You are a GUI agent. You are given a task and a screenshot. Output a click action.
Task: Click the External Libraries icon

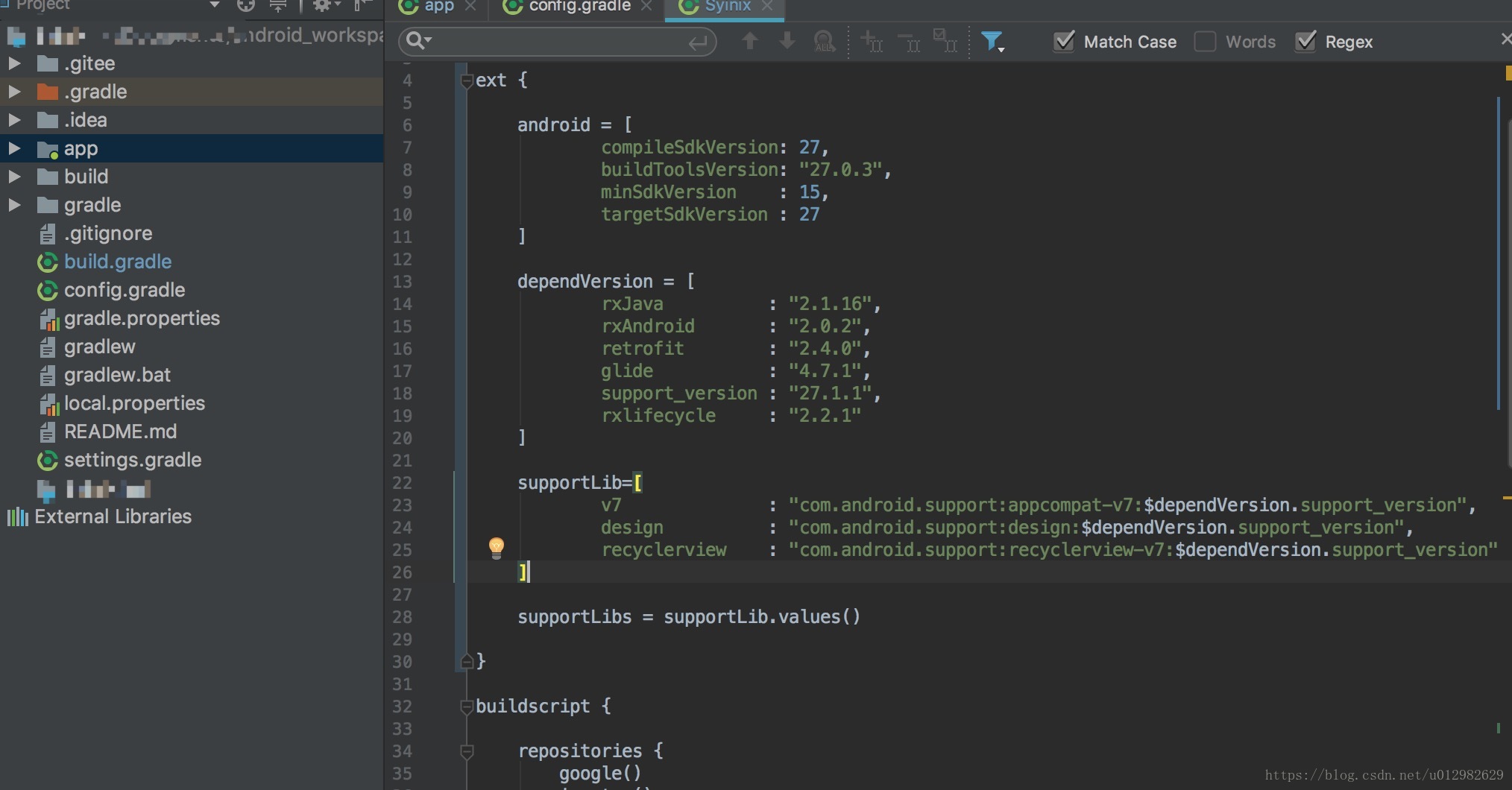[x=17, y=516]
